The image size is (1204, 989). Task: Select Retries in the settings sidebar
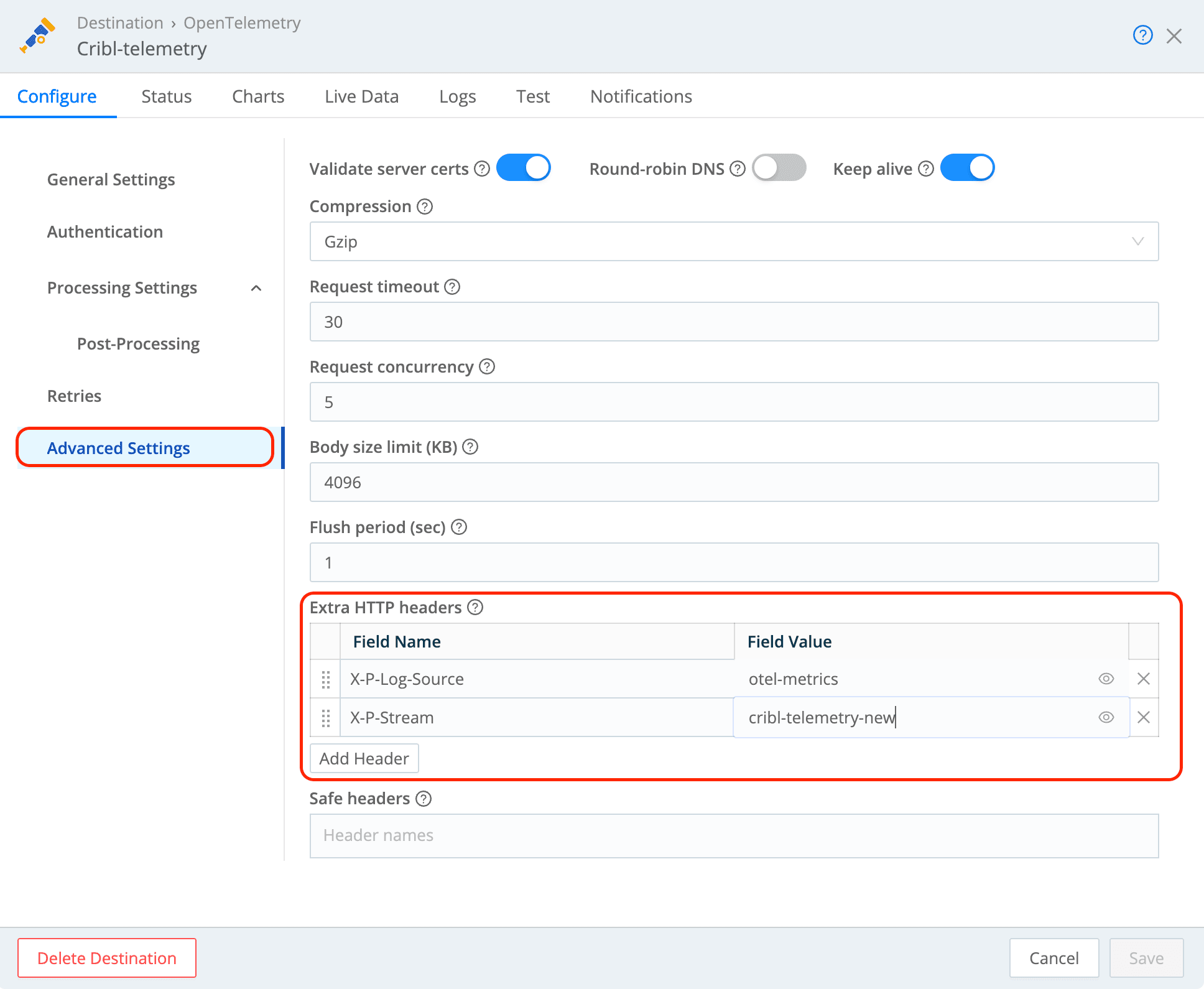click(x=74, y=396)
